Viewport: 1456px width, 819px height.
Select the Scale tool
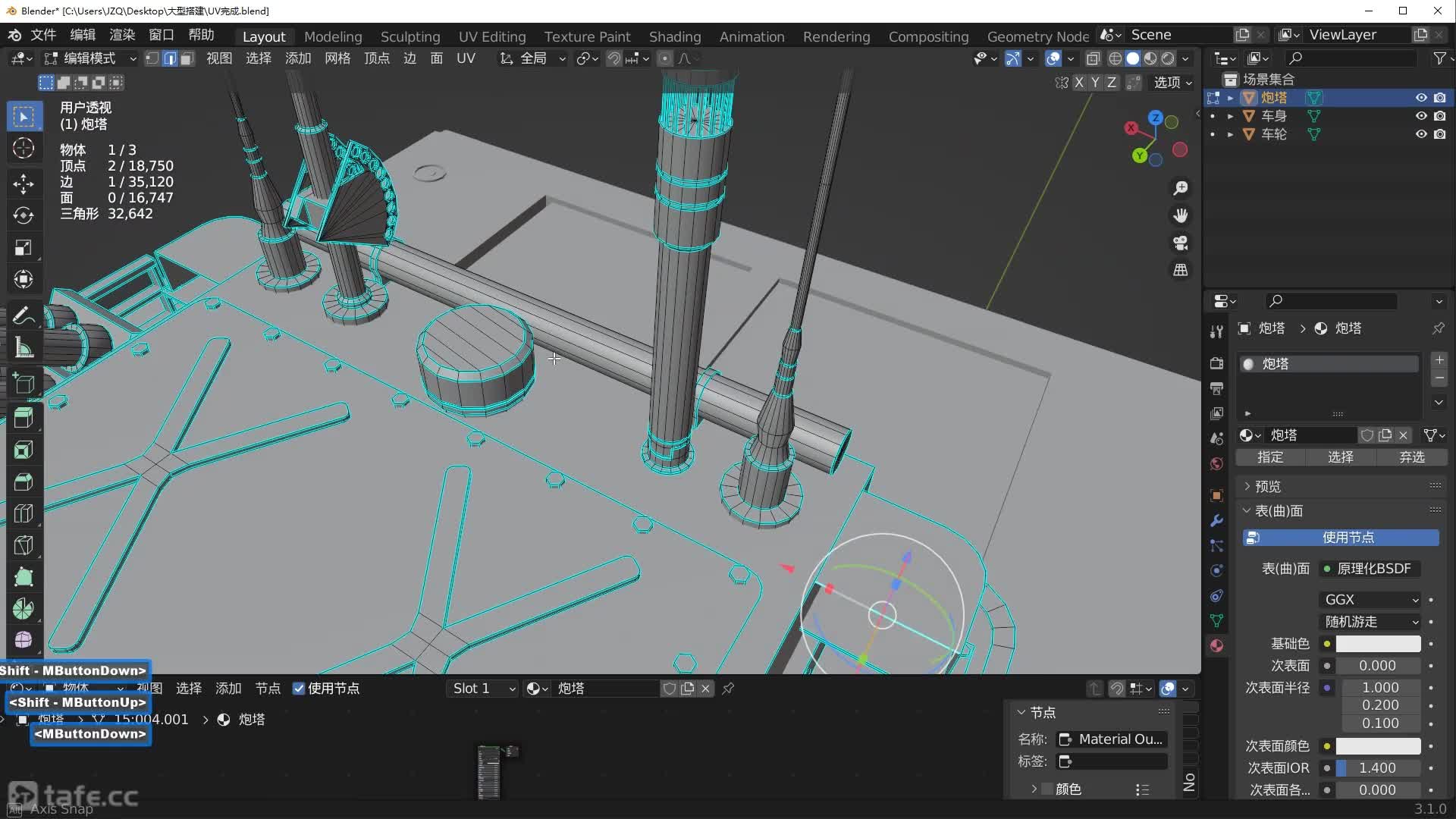pos(24,247)
